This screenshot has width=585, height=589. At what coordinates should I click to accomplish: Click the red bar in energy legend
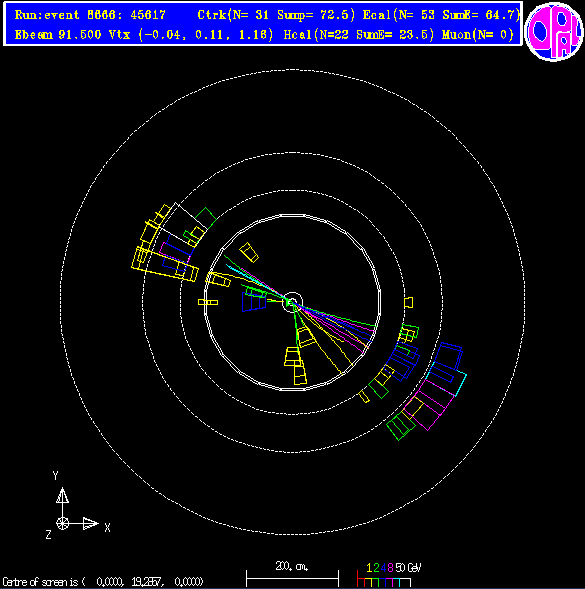[358, 578]
